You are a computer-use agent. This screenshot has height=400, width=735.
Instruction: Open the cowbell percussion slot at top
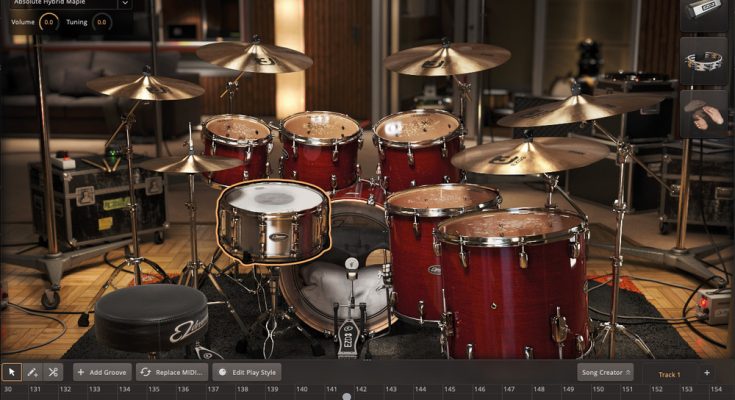703,12
